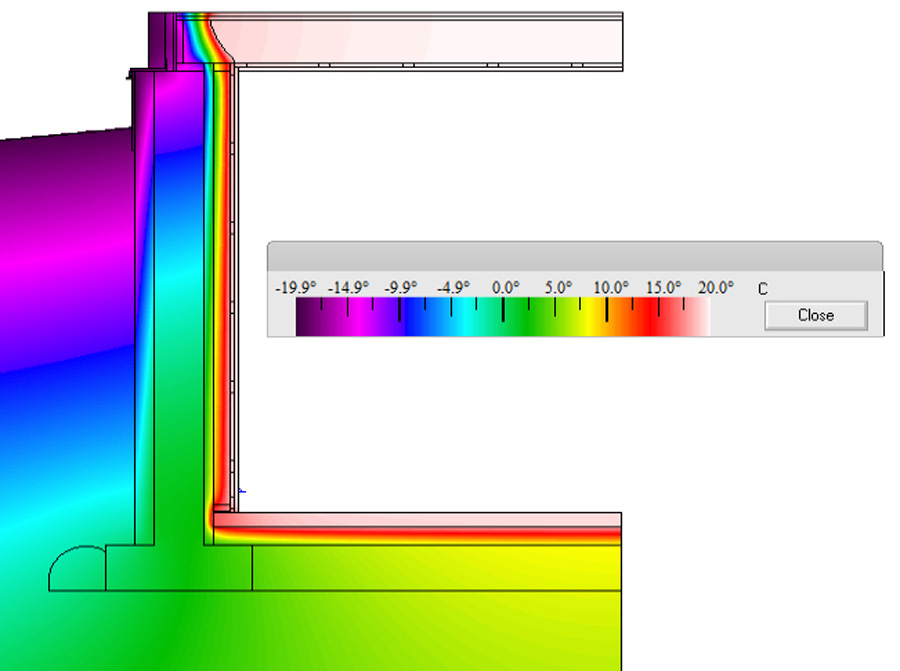The image size is (900, 671).
Task: Click the -4.9° scale label
Action: pos(455,287)
